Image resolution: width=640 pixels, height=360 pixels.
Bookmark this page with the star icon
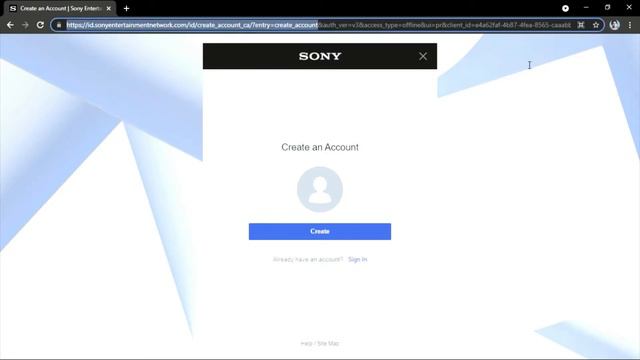(x=596, y=25)
